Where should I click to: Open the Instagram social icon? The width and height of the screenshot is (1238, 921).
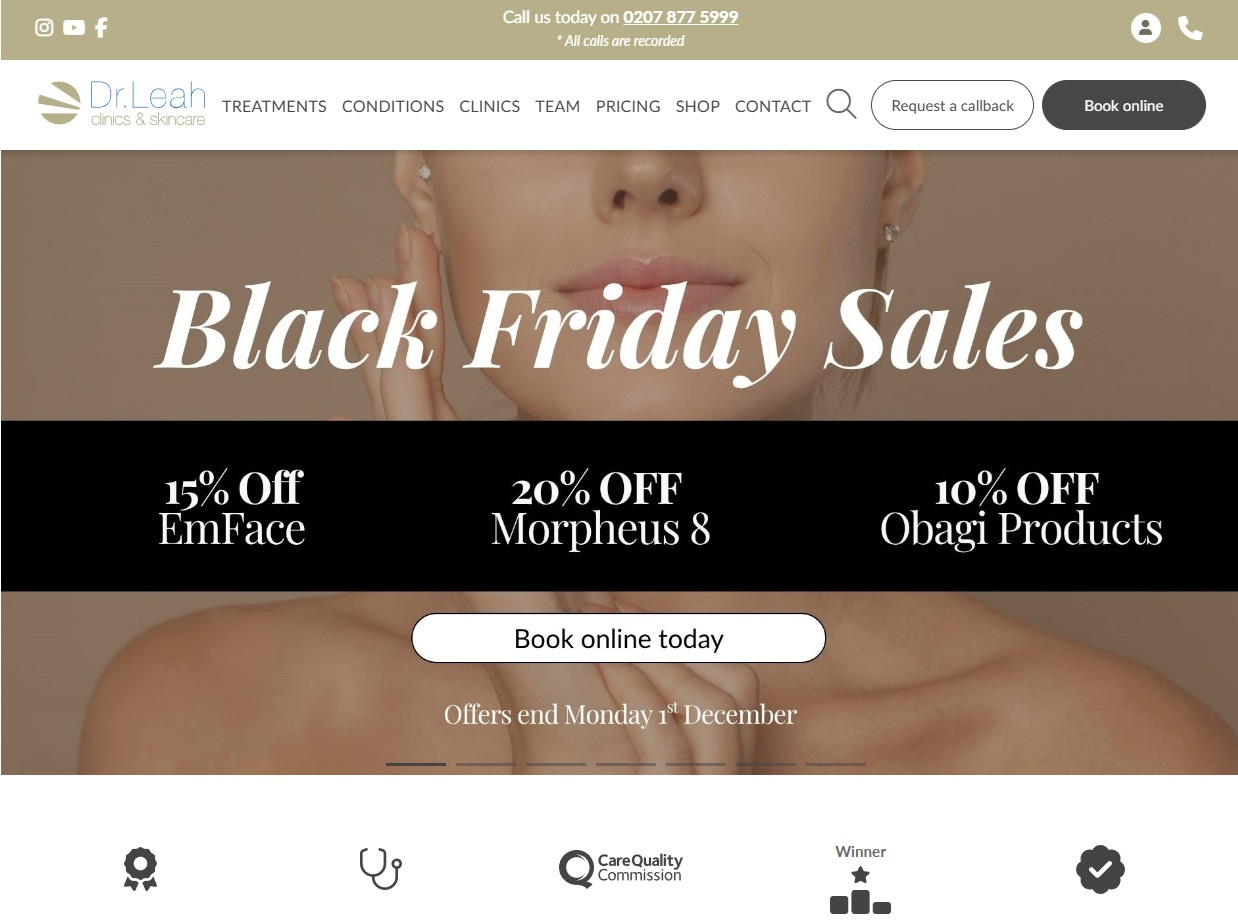pos(44,28)
